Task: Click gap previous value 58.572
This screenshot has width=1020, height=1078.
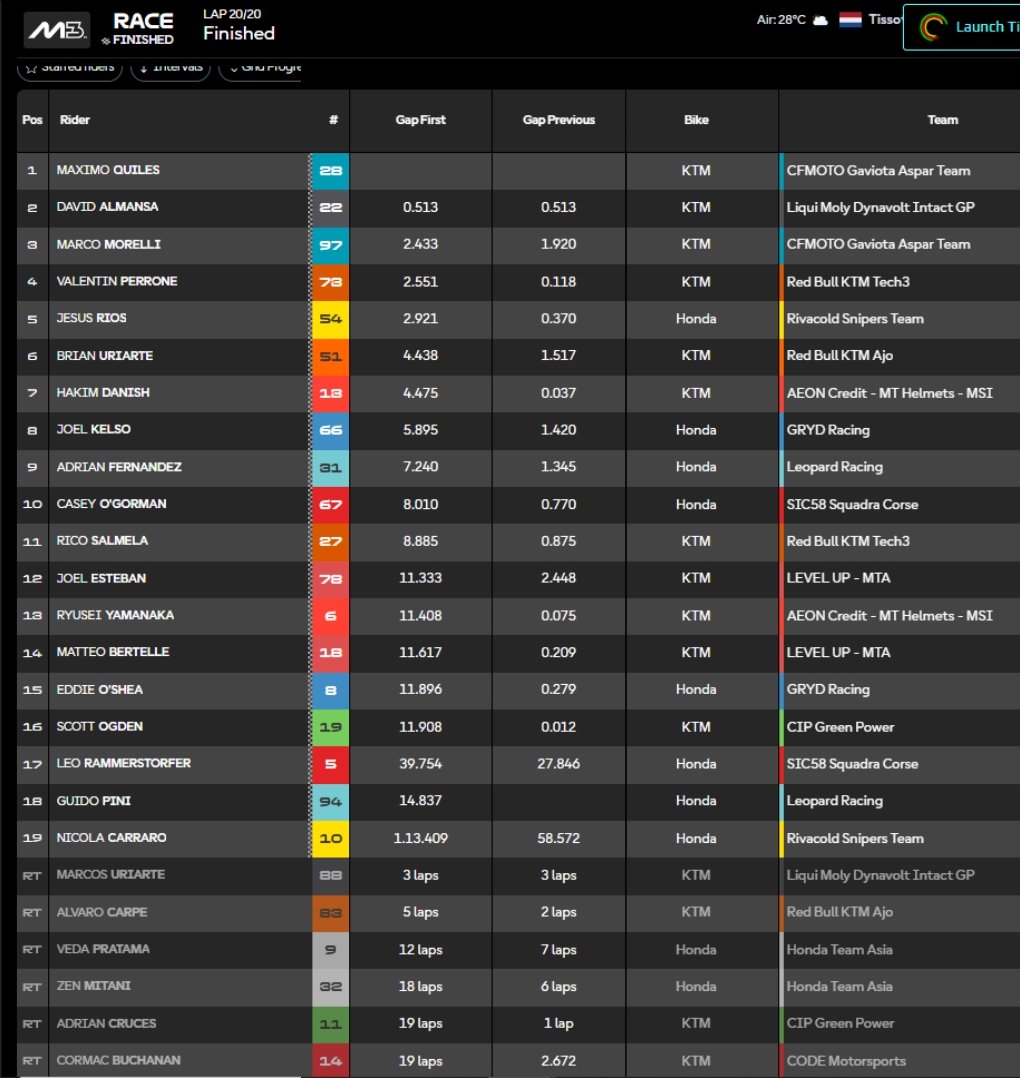Action: (558, 838)
